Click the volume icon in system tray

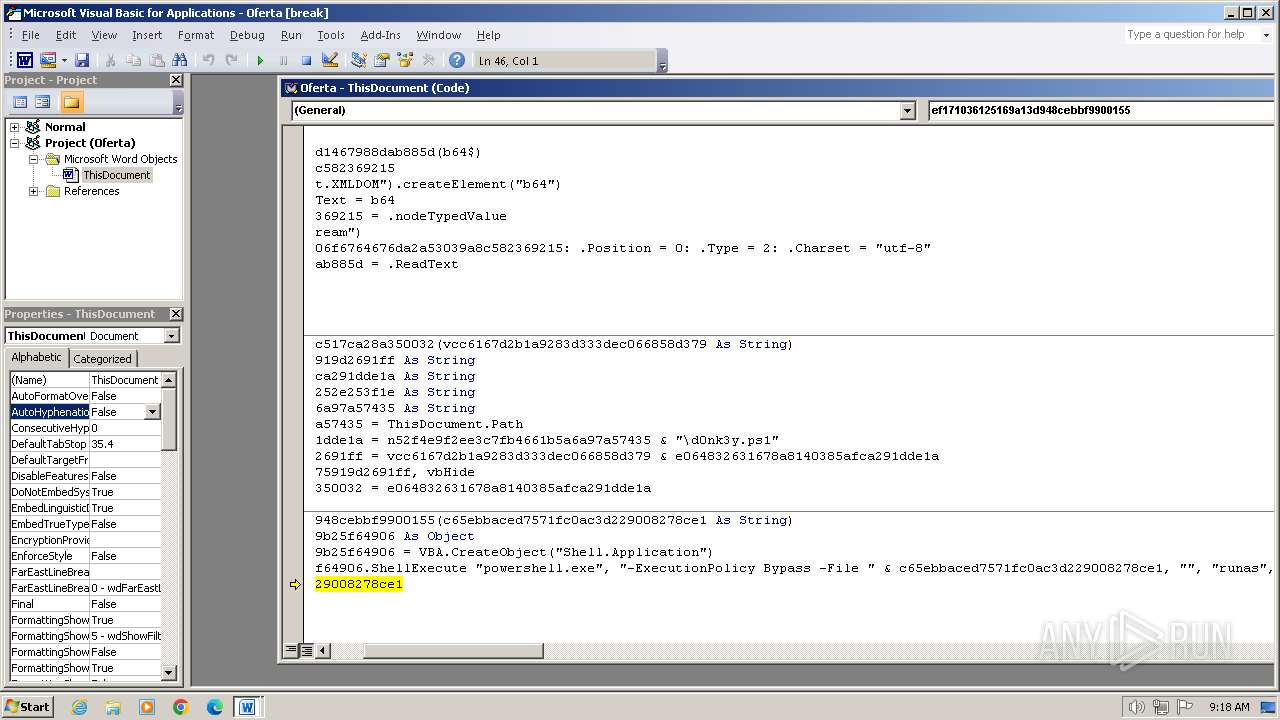tap(1137, 707)
